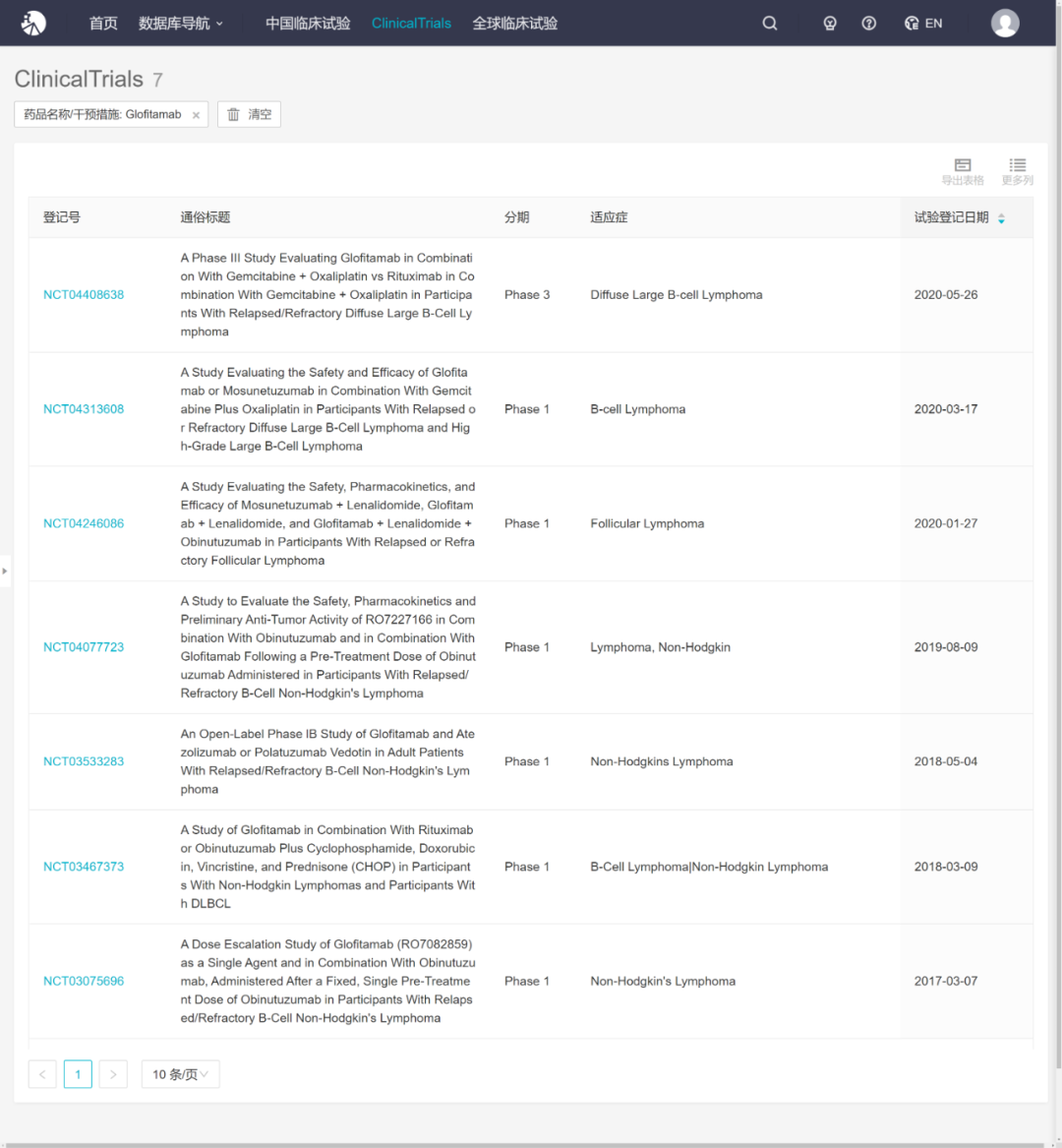Open the search magnifier icon
Image resolution: width=1062 pixels, height=1148 pixels.
tap(769, 24)
